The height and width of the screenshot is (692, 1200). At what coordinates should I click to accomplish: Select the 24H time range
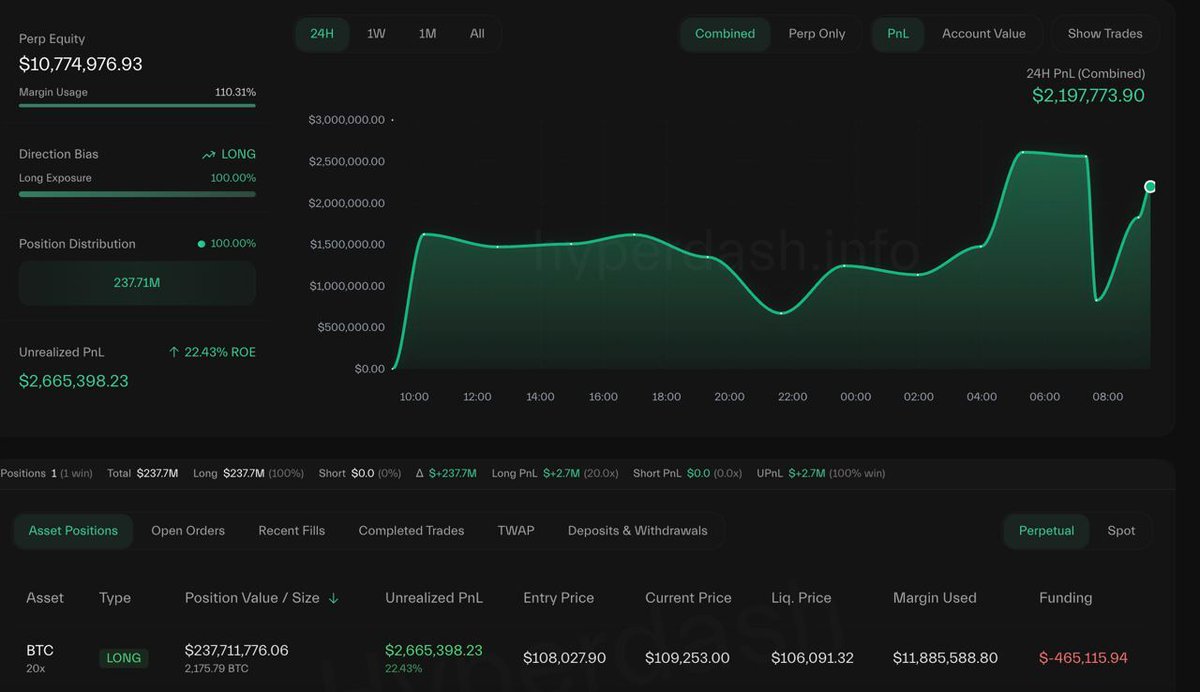[x=322, y=33]
